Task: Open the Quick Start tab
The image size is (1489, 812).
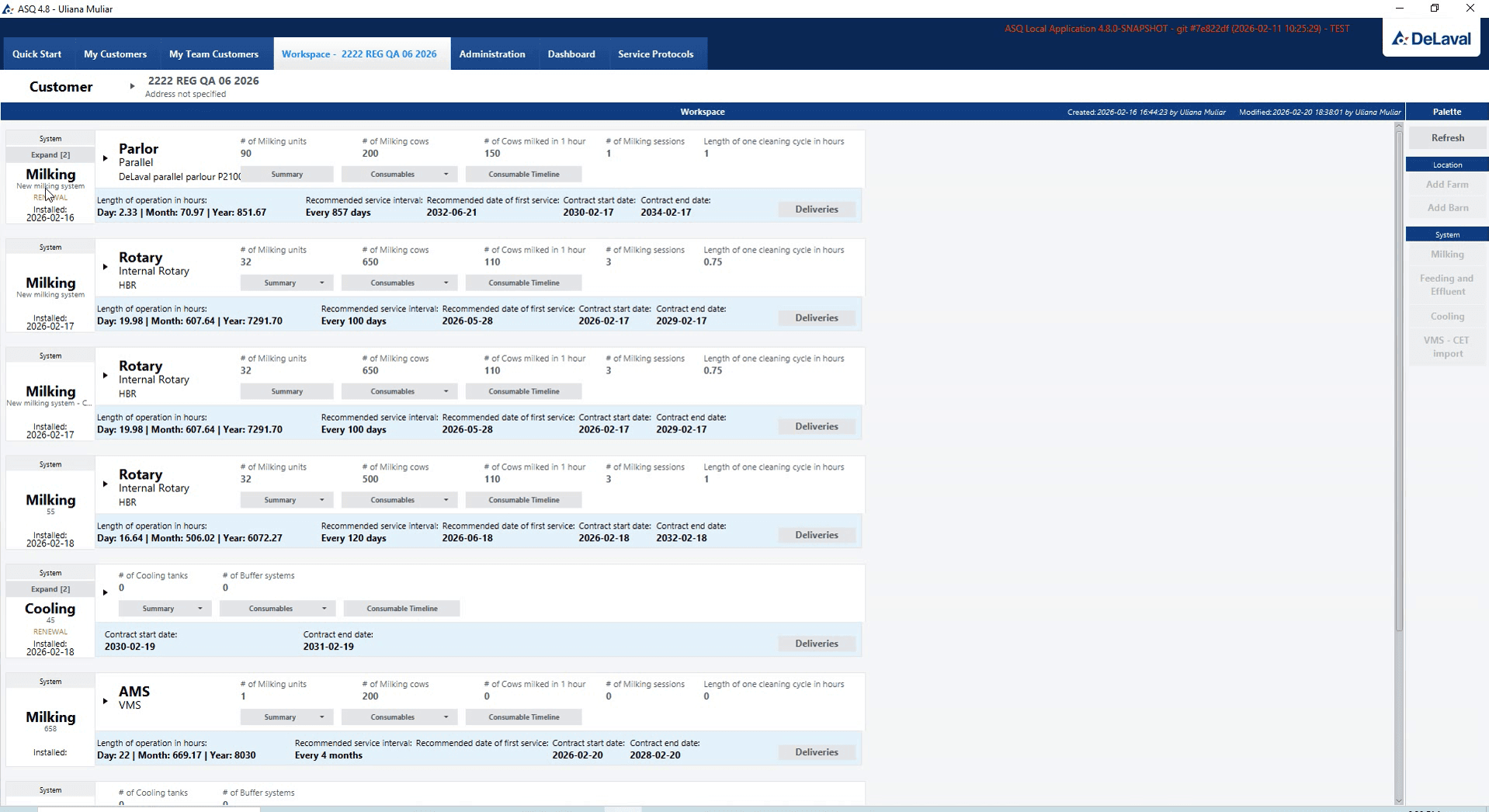Action: 36,54
